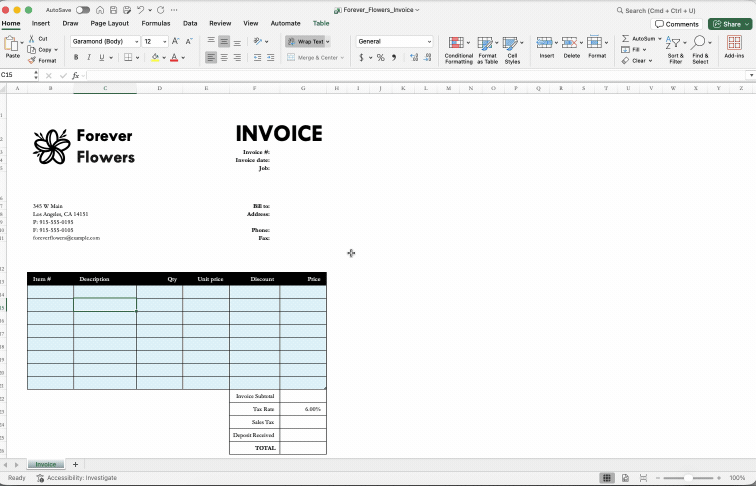756x486 pixels.
Task: Align text right
Action: (x=237, y=57)
